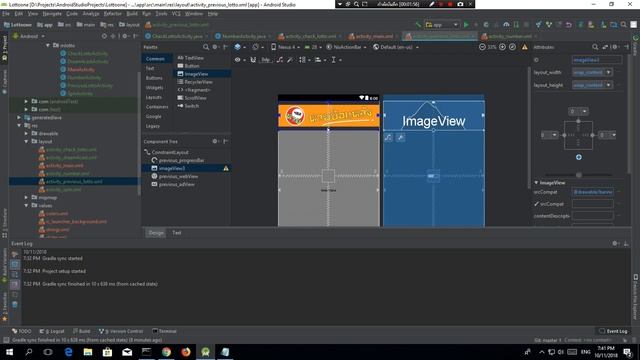640x360 pixels.
Task: Click the magnet autoconnect icon
Action: coord(253,60)
